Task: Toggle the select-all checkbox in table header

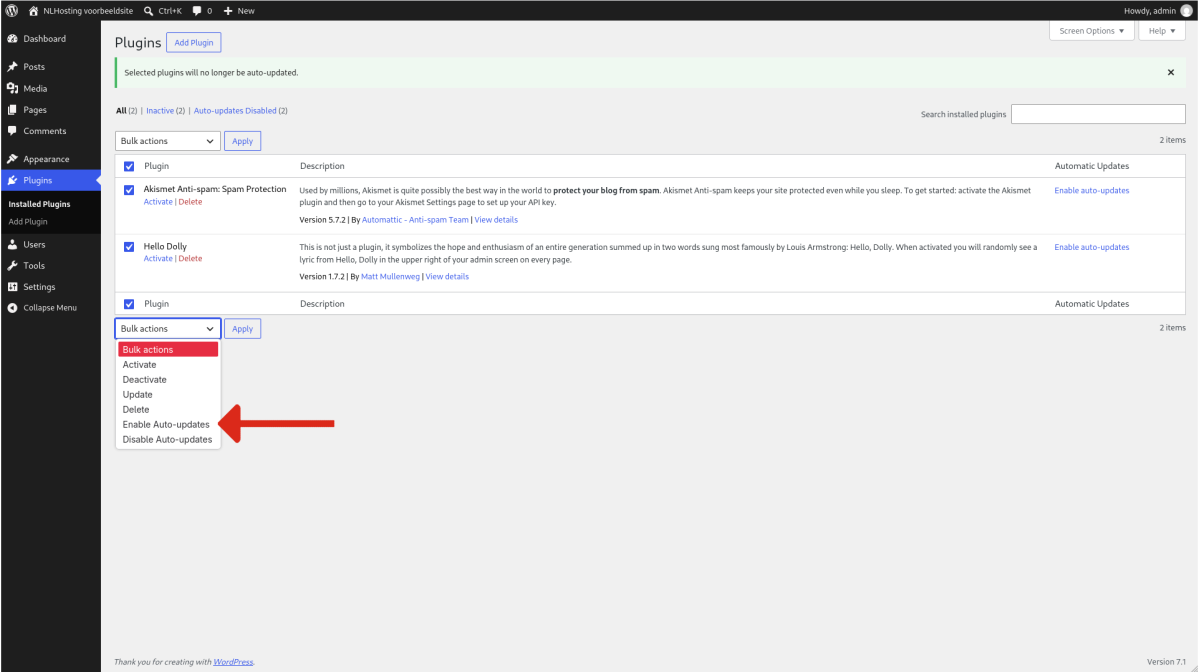Action: 129,166
